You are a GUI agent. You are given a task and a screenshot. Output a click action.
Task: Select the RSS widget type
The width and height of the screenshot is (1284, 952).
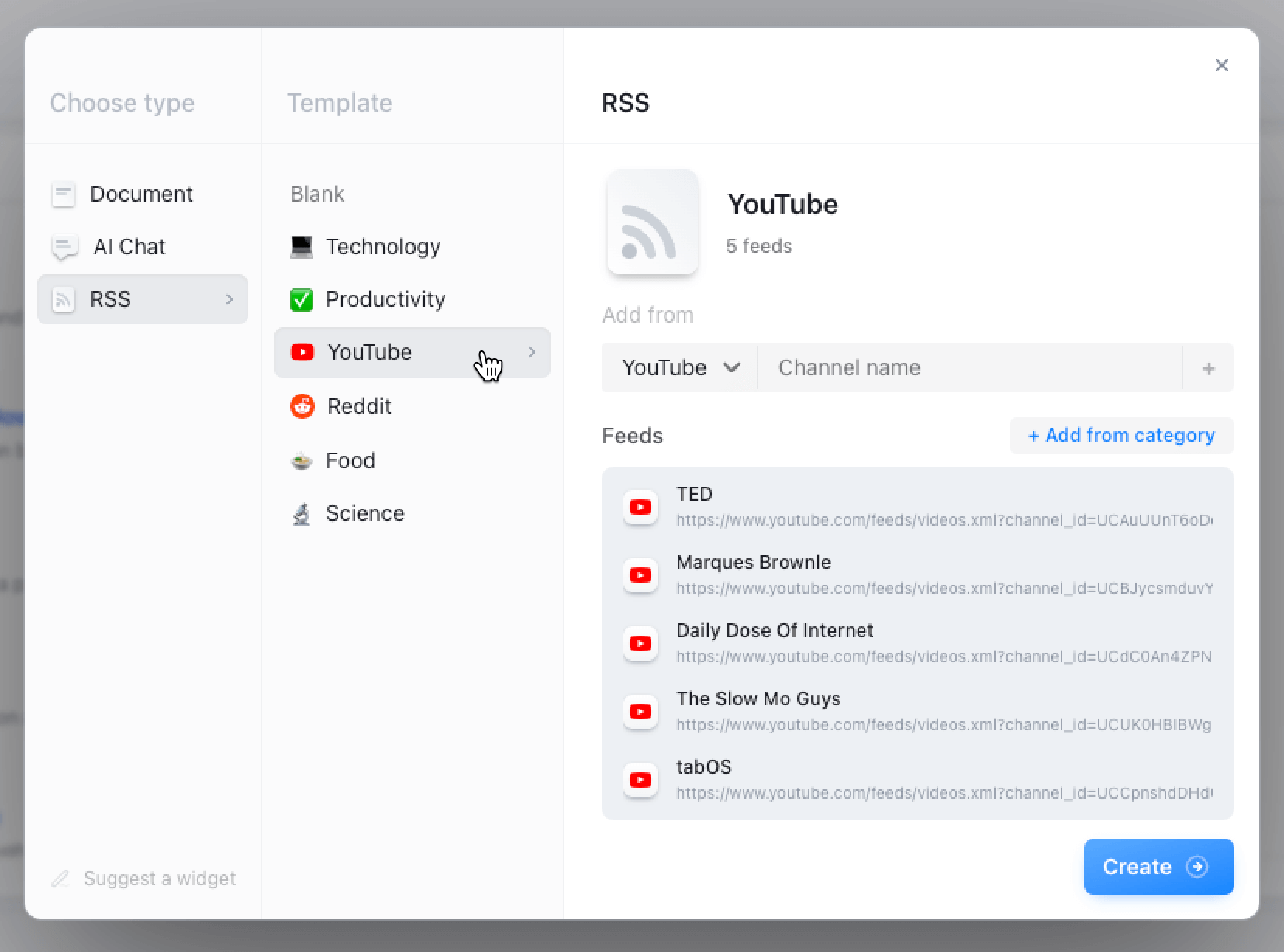pos(143,299)
